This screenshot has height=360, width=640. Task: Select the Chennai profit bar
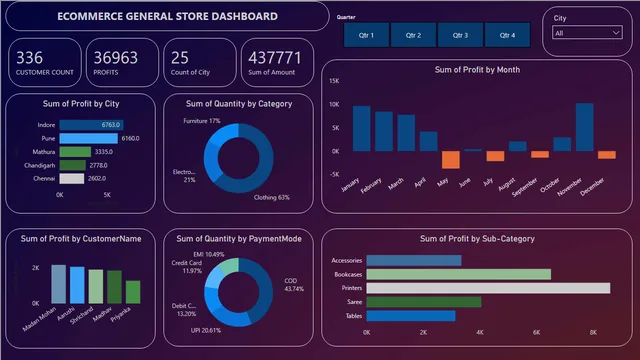pyautogui.click(x=72, y=178)
